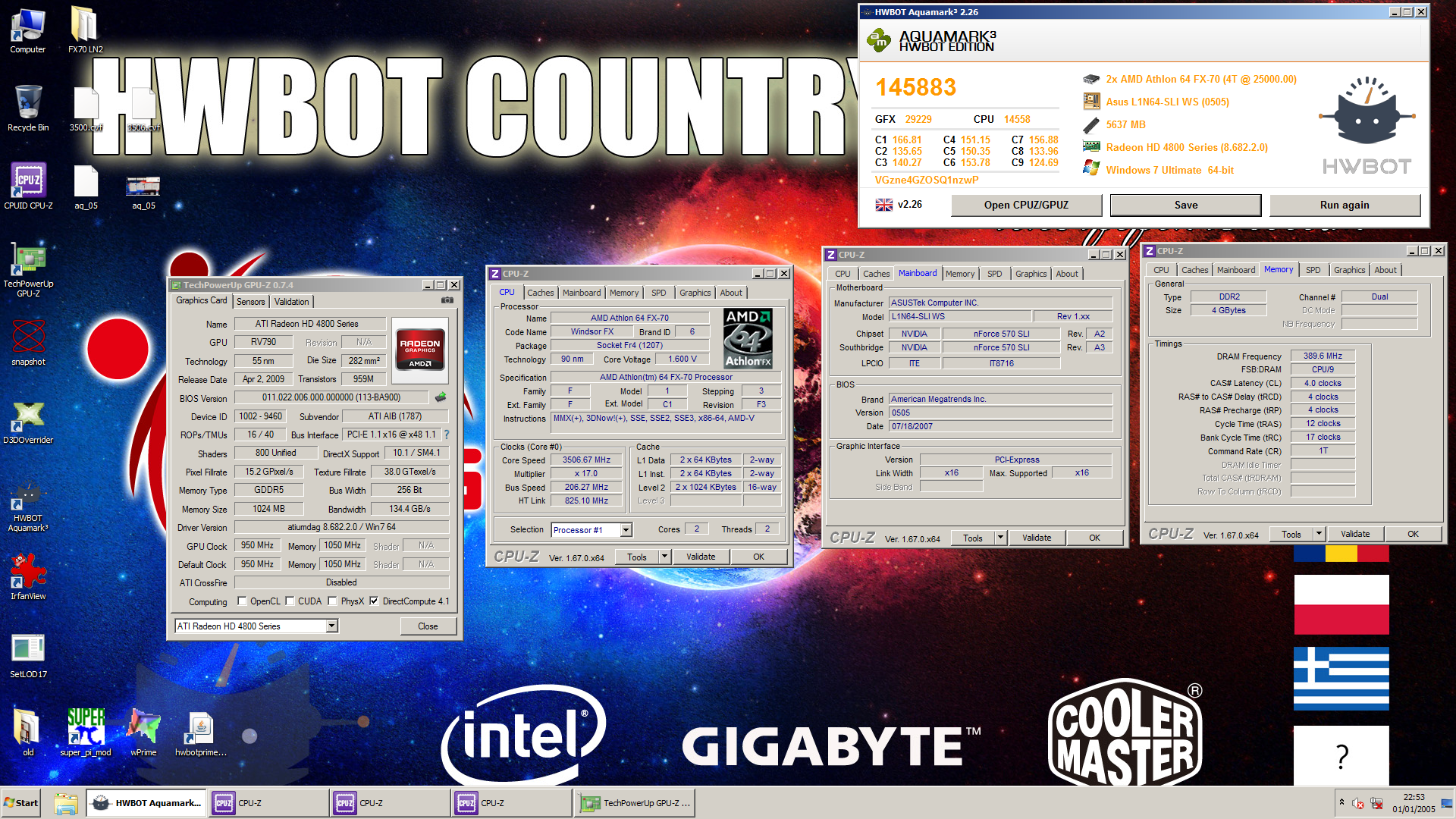
Task: Click the bus interface question mark help
Action: (x=447, y=435)
